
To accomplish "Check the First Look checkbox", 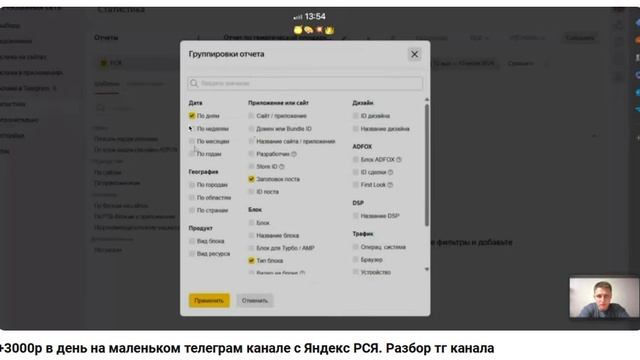I will click(x=356, y=185).
